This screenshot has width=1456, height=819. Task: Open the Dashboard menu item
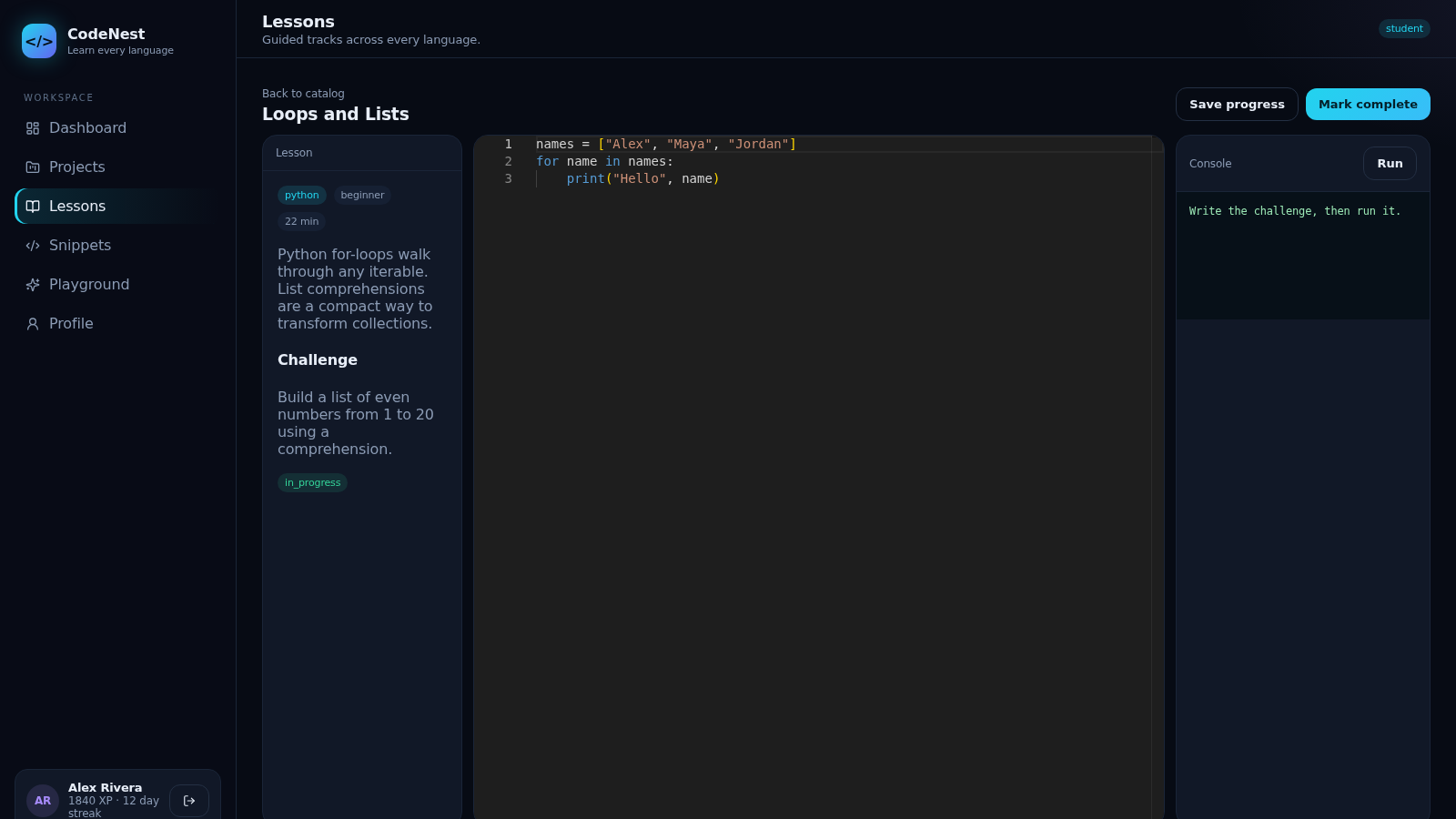[x=117, y=128]
